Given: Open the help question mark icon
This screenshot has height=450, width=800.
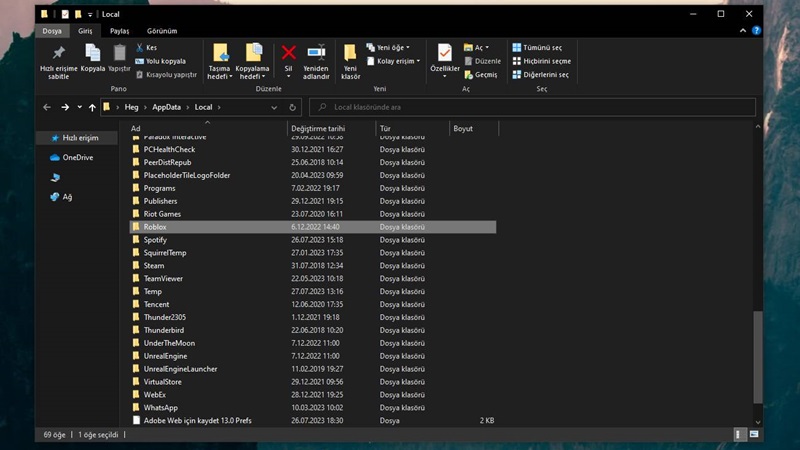Looking at the screenshot, I should [756, 31].
